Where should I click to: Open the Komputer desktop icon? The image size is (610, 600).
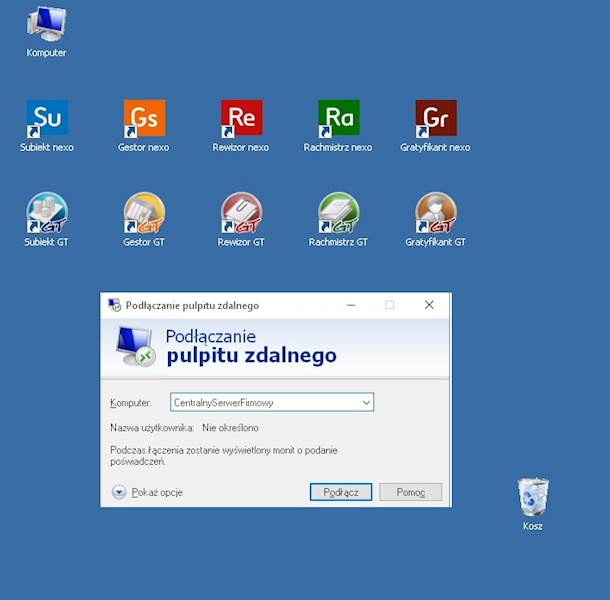point(46,32)
